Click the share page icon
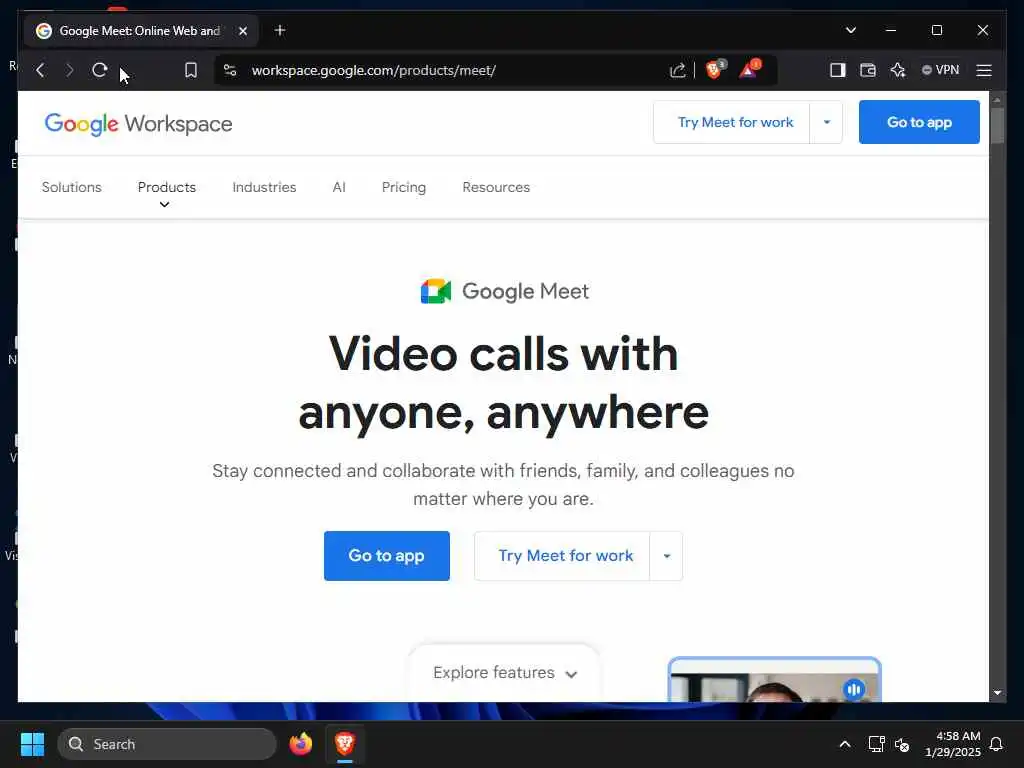The image size is (1024, 768). click(x=678, y=70)
